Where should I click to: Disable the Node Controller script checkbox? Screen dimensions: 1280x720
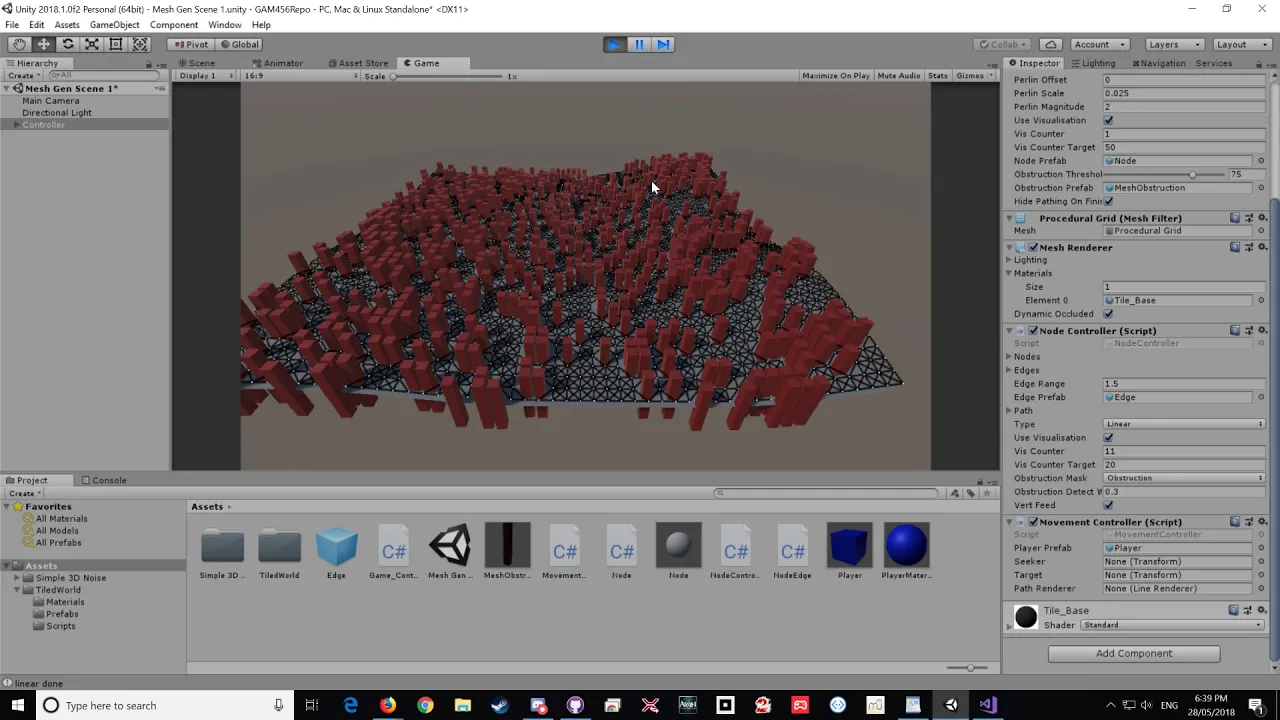click(x=1033, y=330)
